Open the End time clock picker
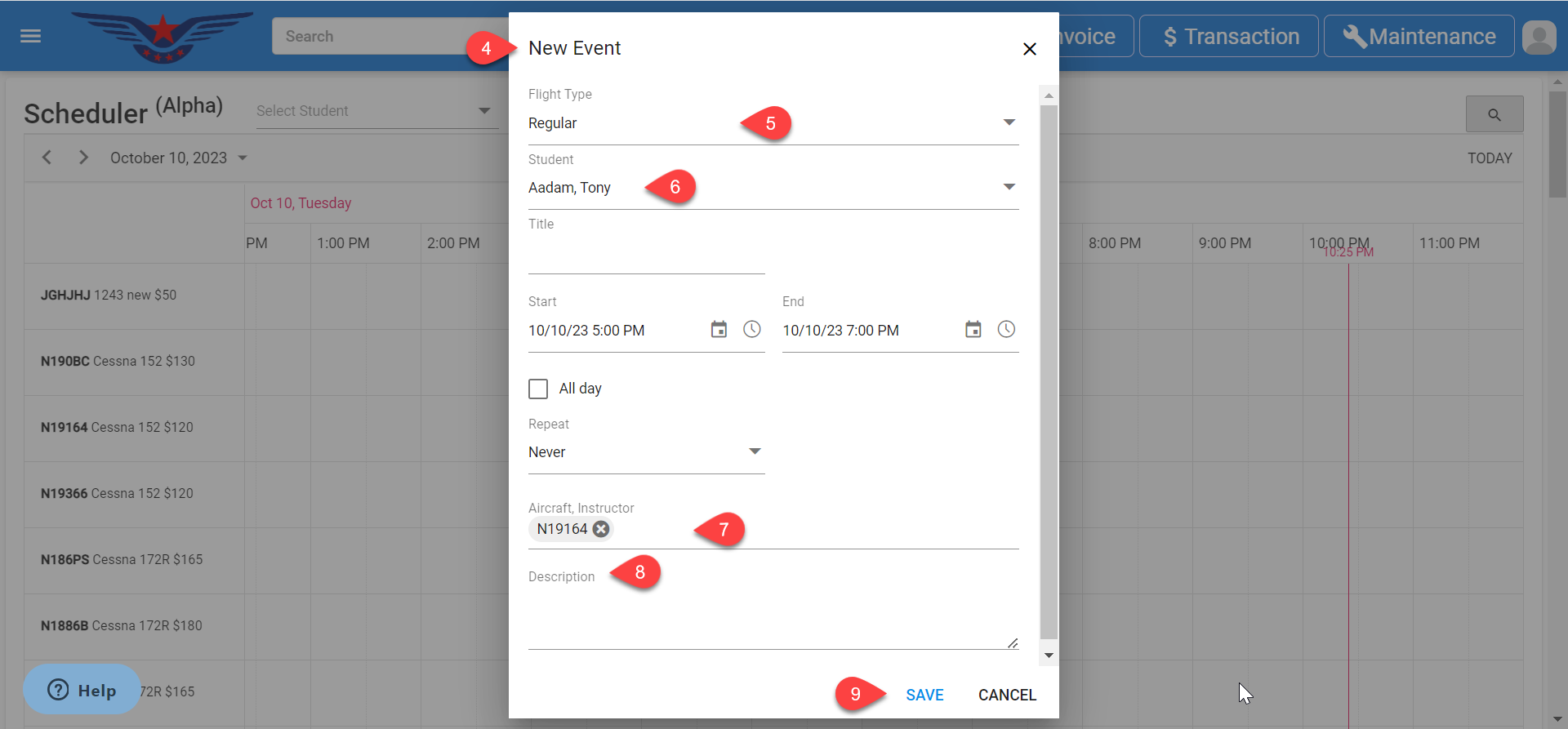Viewport: 1568px width, 729px height. (1006, 330)
